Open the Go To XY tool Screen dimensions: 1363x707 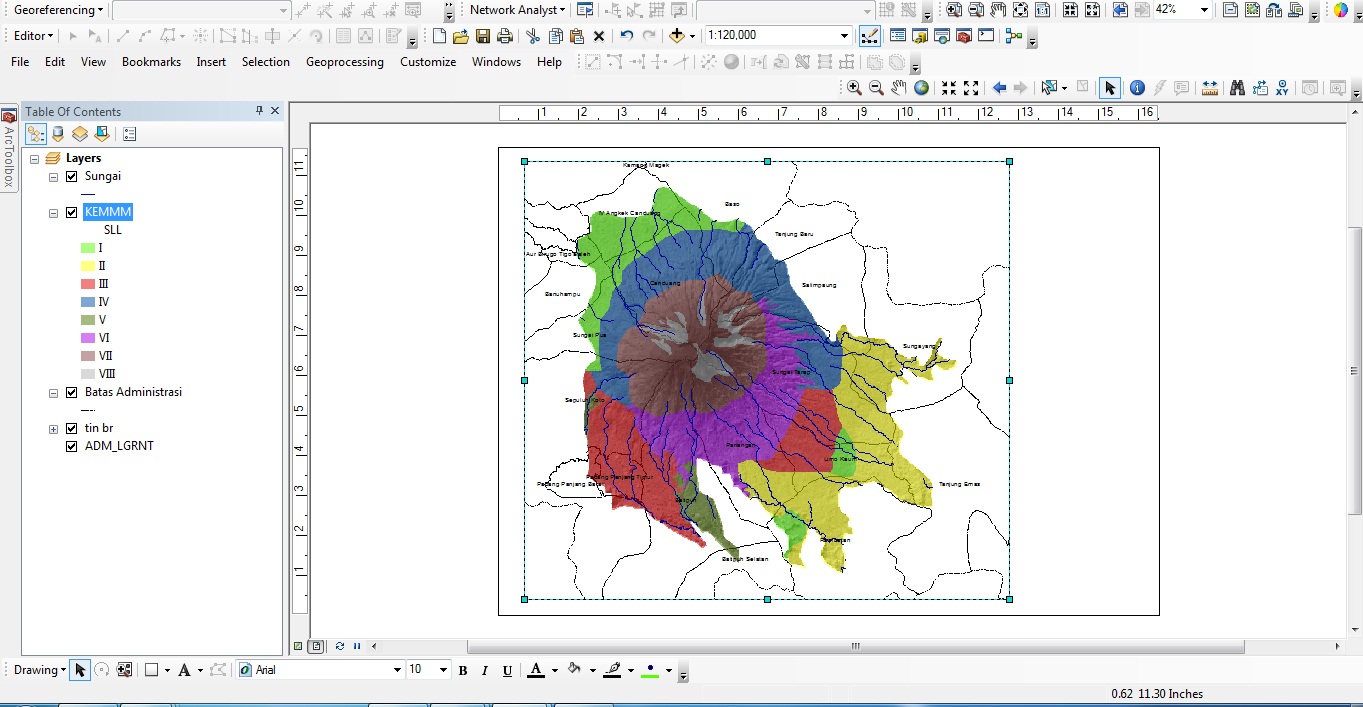tap(1282, 87)
